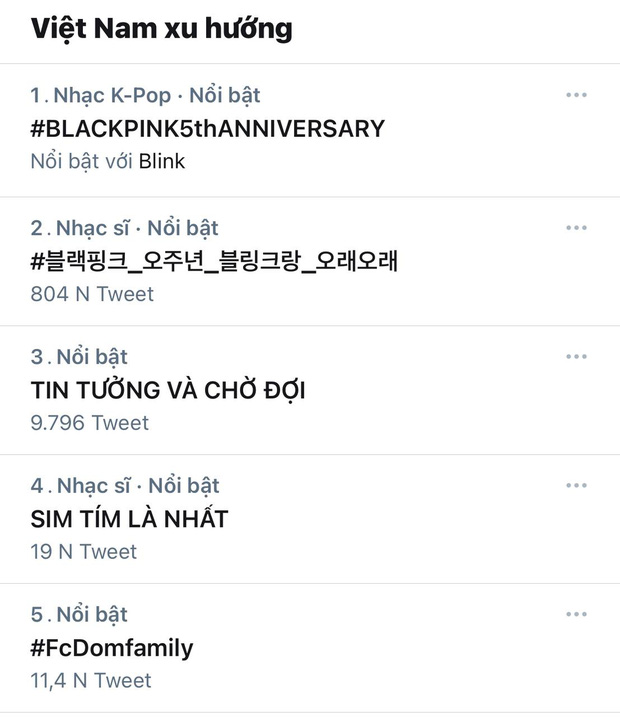Click the ellipsis icon beside #FcDomfamily
Screen dimensions: 620x717
tap(576, 614)
